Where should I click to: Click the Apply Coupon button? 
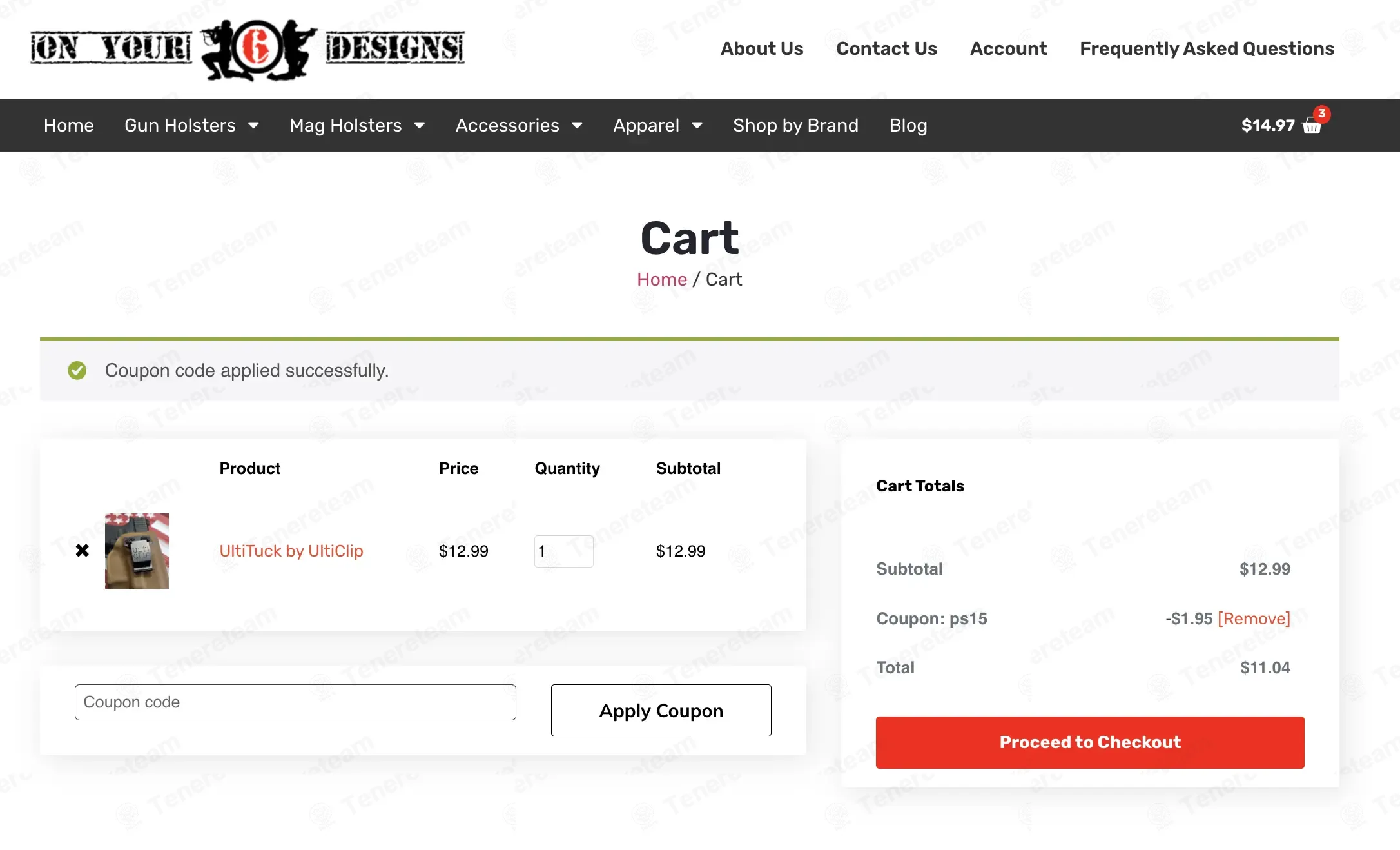tap(661, 710)
